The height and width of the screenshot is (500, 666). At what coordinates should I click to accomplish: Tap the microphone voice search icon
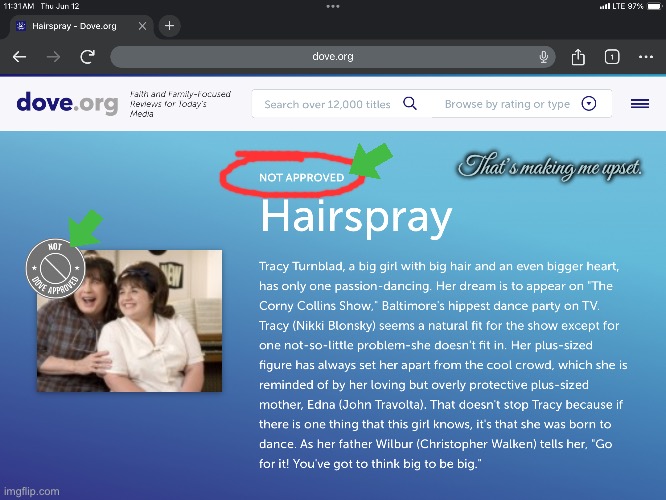(543, 56)
